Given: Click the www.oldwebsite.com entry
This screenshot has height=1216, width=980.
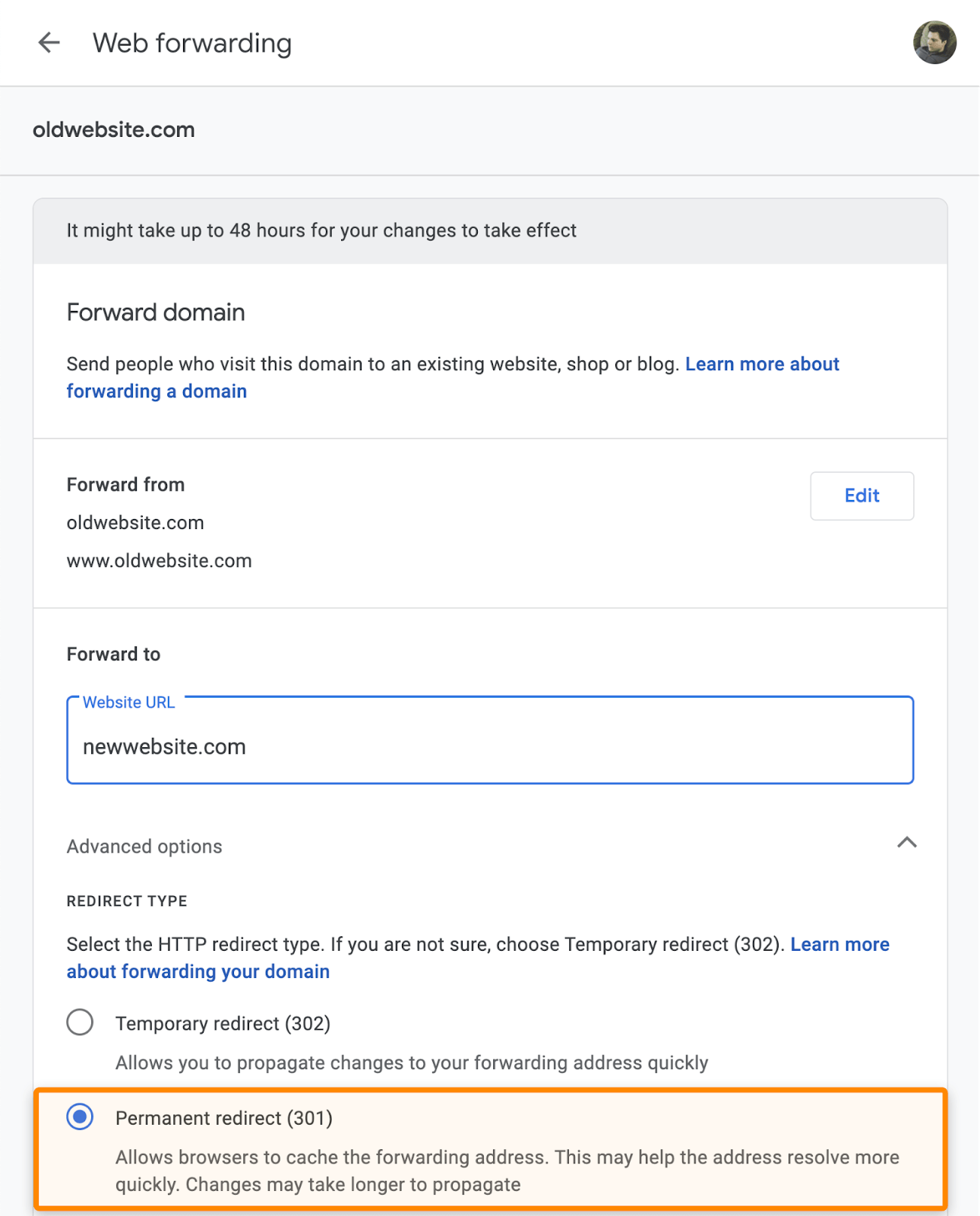Looking at the screenshot, I should (x=159, y=560).
